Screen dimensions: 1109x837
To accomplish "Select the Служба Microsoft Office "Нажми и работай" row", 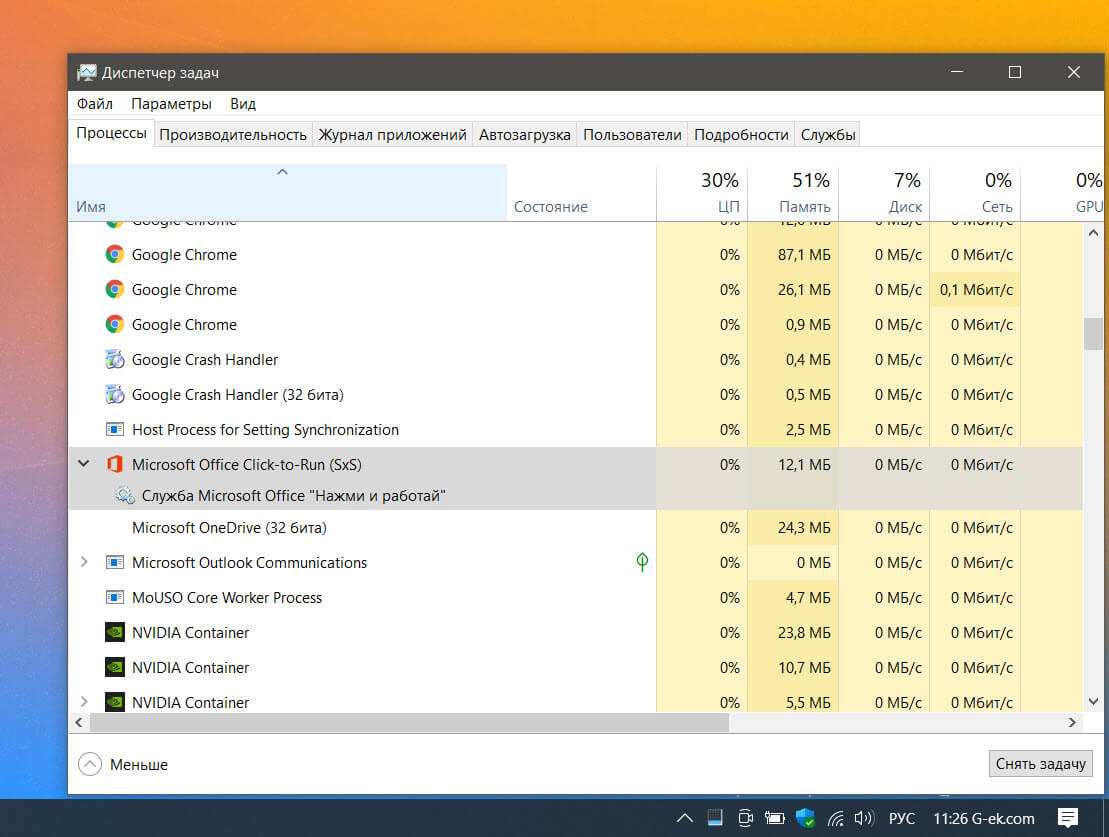I will (576, 495).
